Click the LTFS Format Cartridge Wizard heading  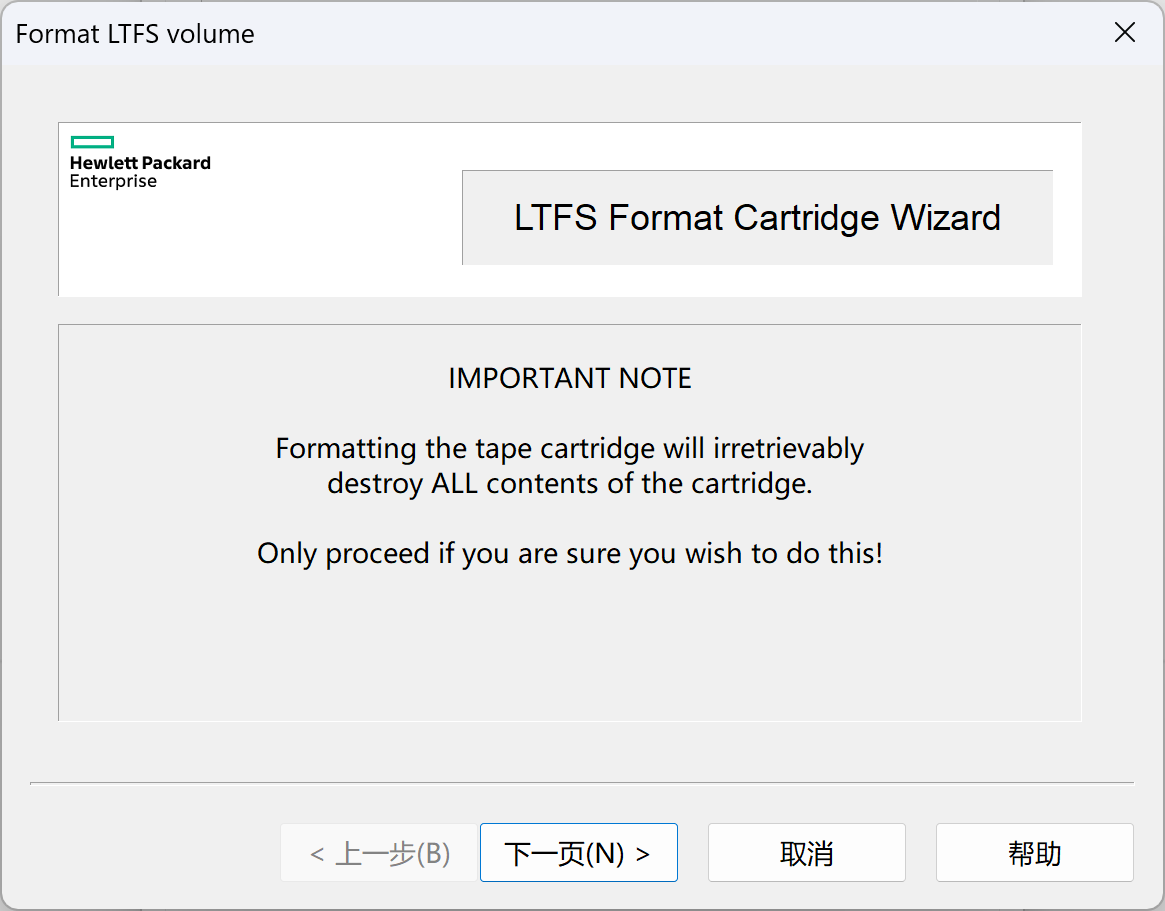[757, 218]
